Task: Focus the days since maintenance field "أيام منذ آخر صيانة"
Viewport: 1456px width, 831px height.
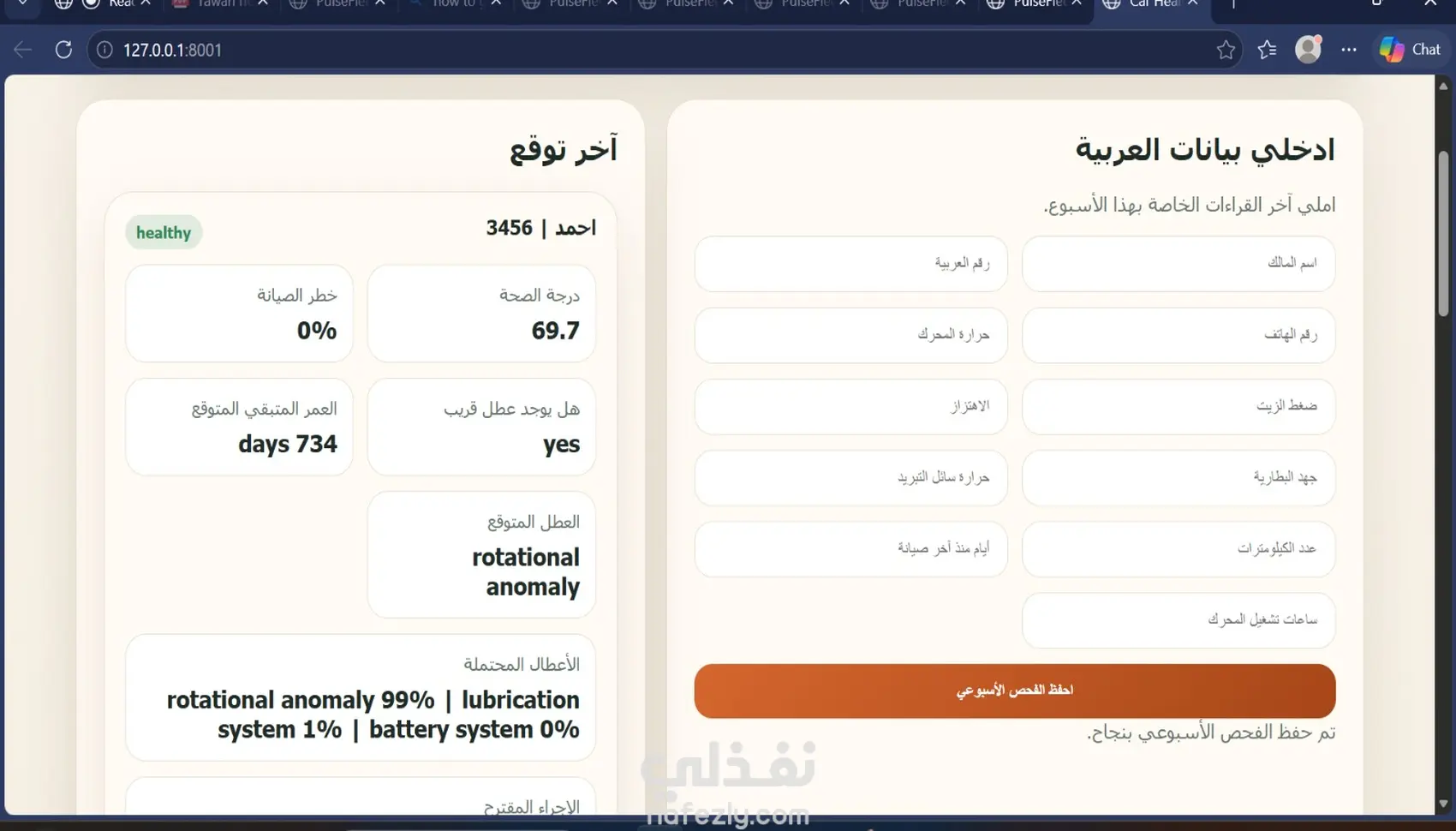Action: coord(850,548)
